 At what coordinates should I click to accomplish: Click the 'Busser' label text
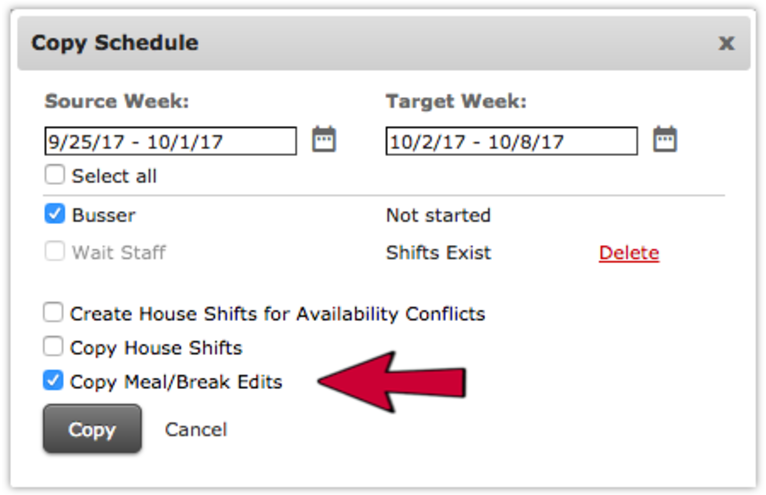104,215
